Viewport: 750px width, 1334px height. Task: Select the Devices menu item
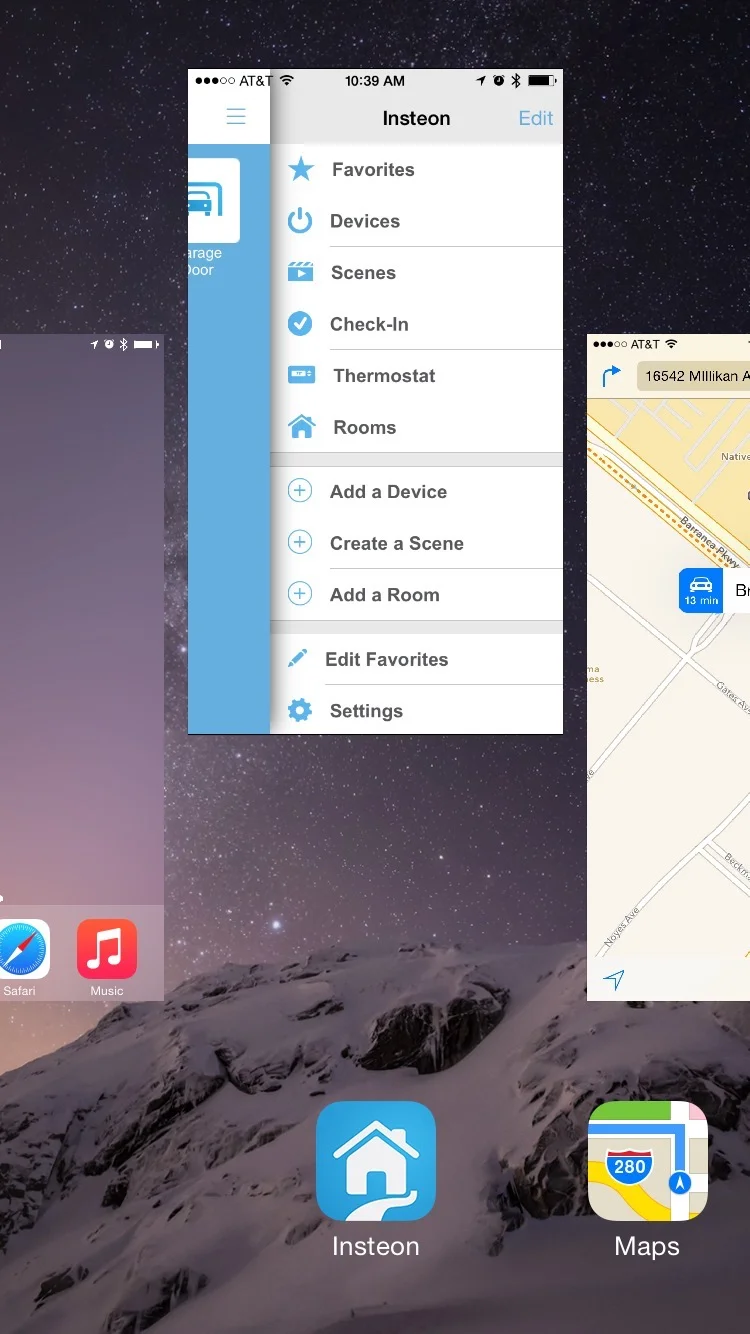(x=416, y=221)
